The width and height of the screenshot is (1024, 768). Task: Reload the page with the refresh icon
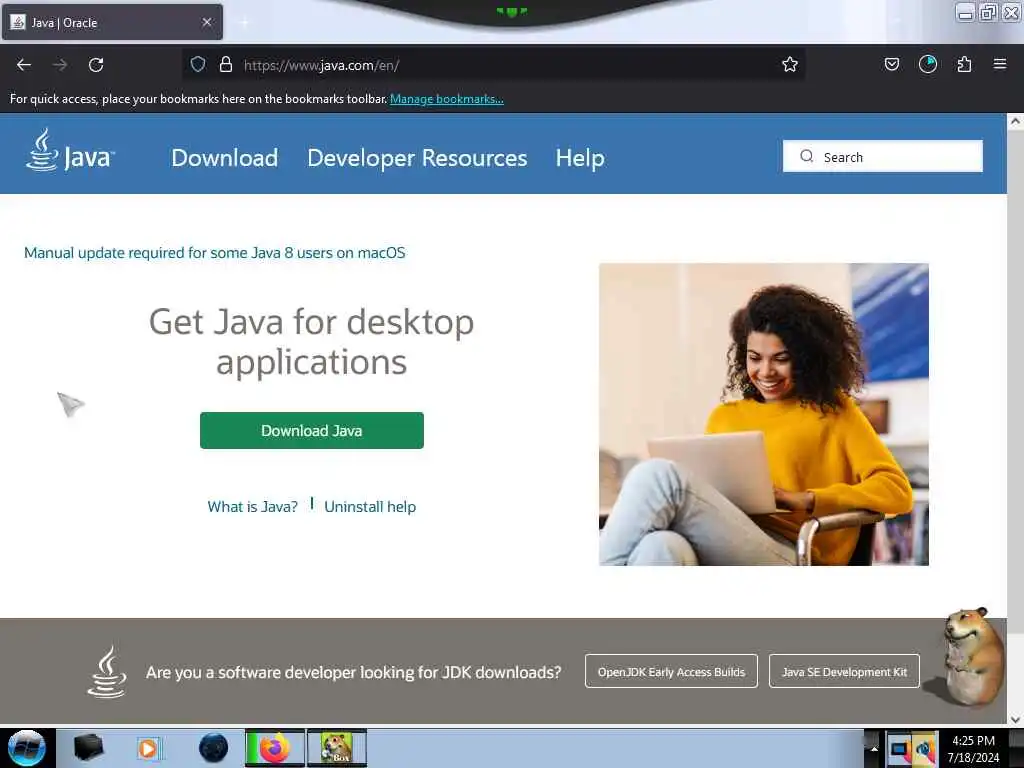click(x=96, y=65)
